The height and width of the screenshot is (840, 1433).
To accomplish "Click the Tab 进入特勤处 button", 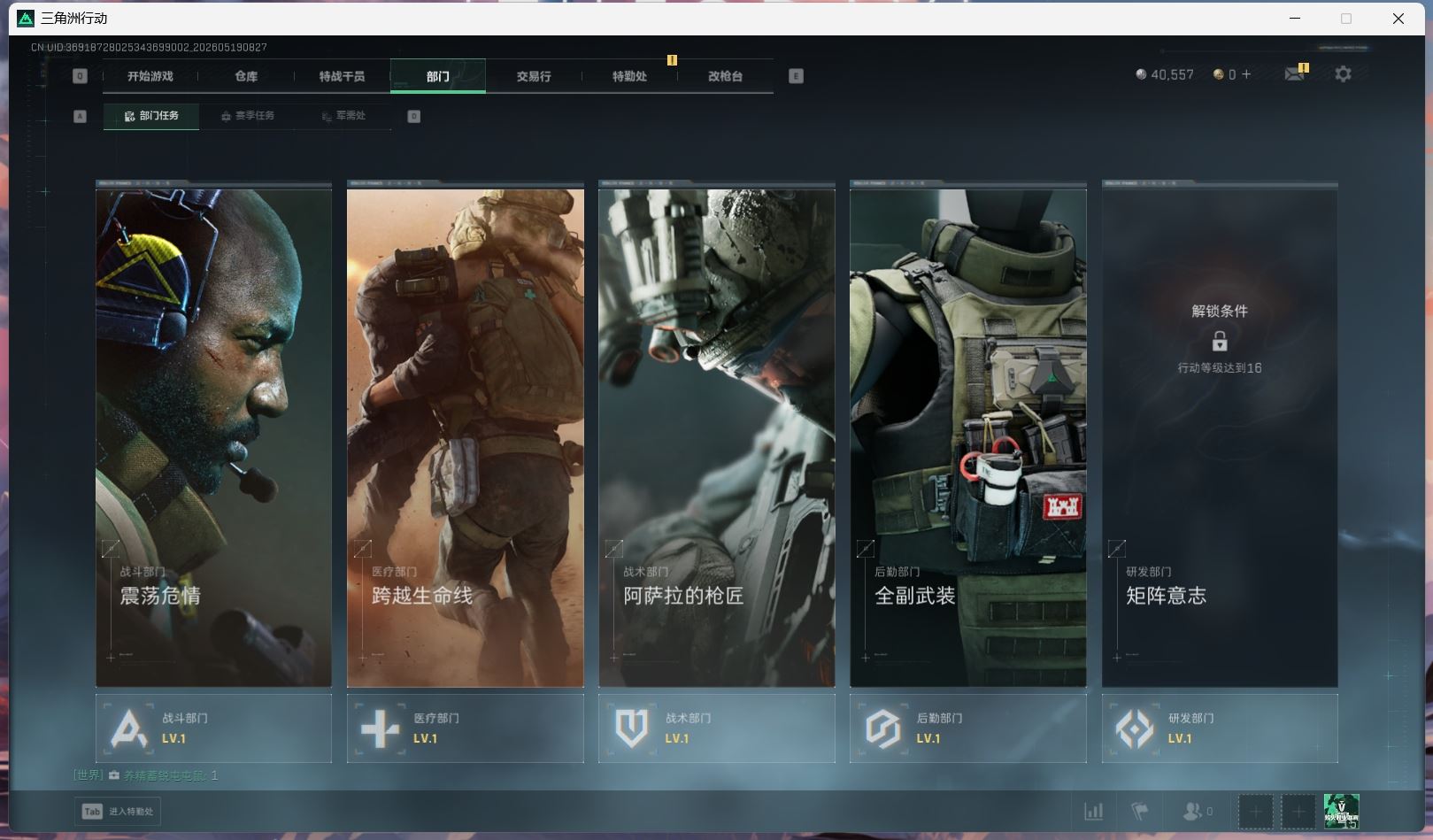I will click(x=118, y=812).
